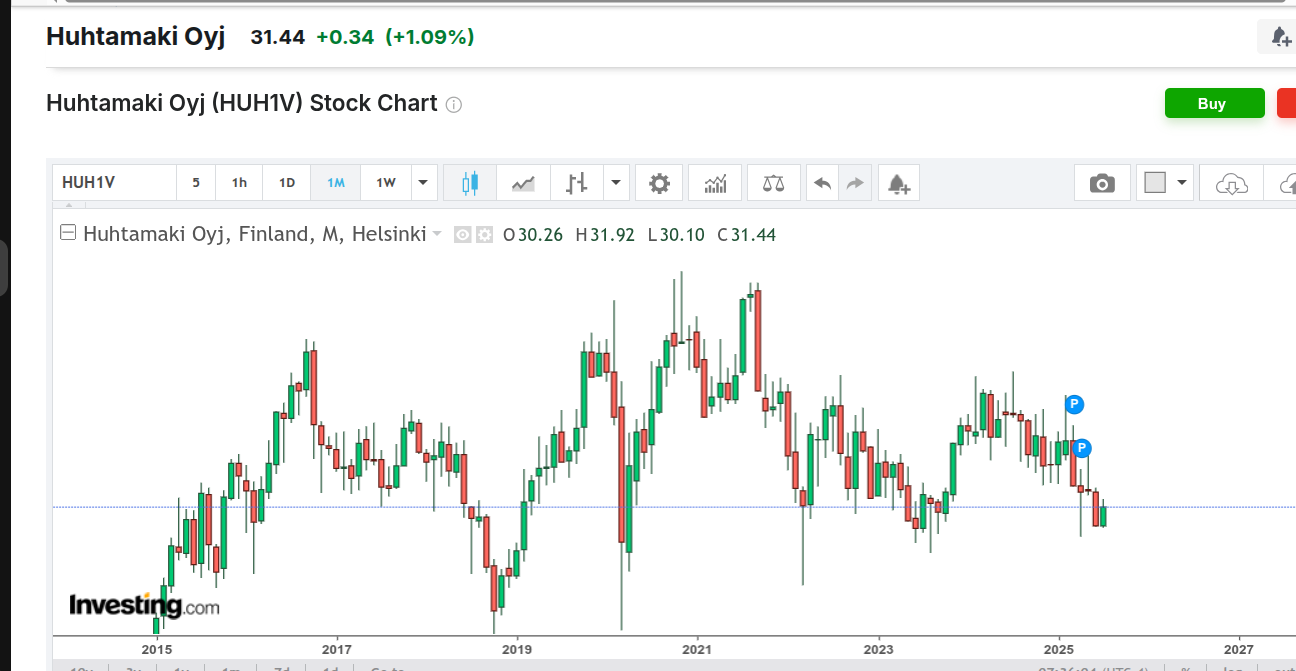Click the green Buy button

coord(1214,103)
